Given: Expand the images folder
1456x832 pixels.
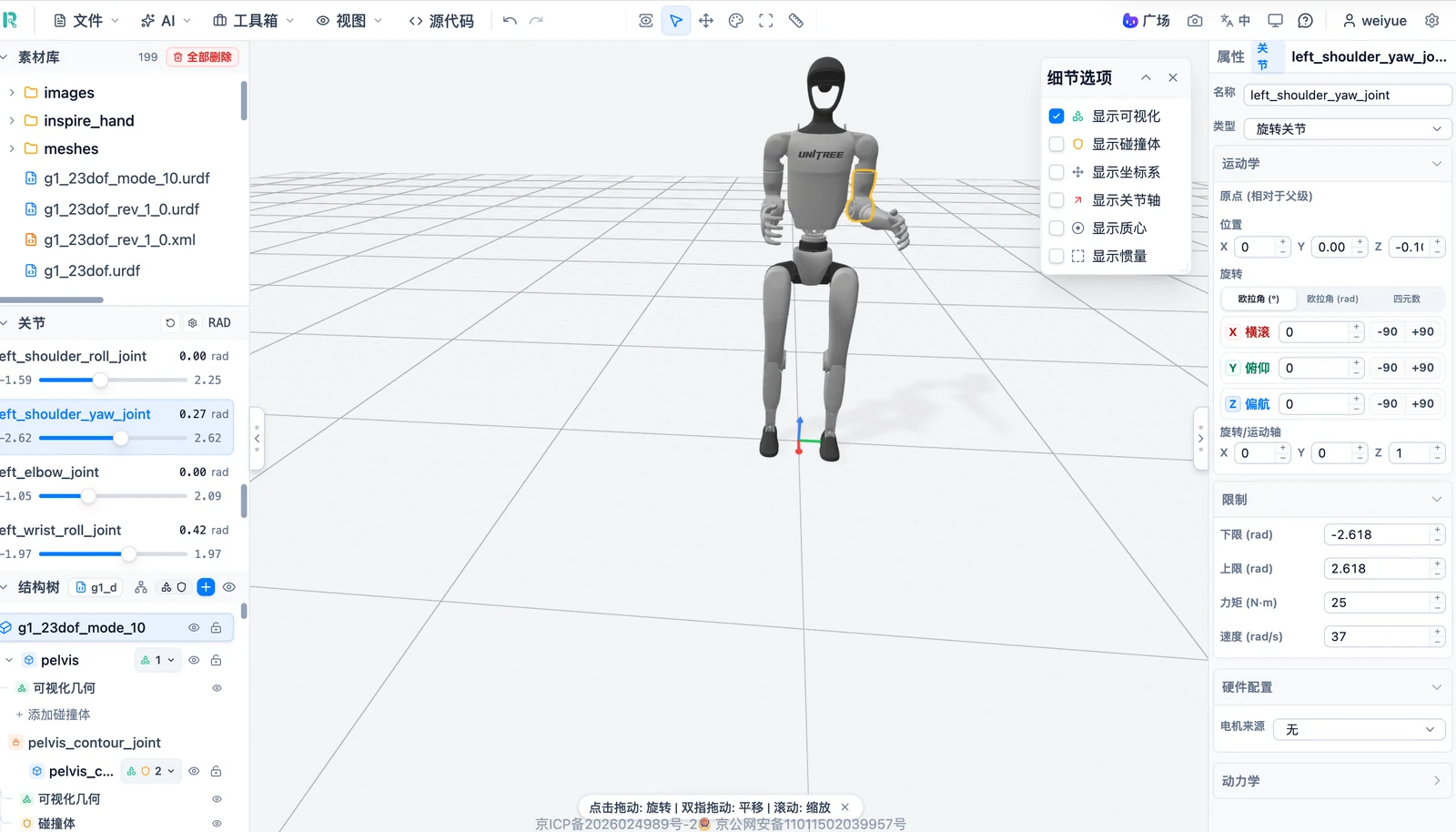Looking at the screenshot, I should click(x=11, y=93).
